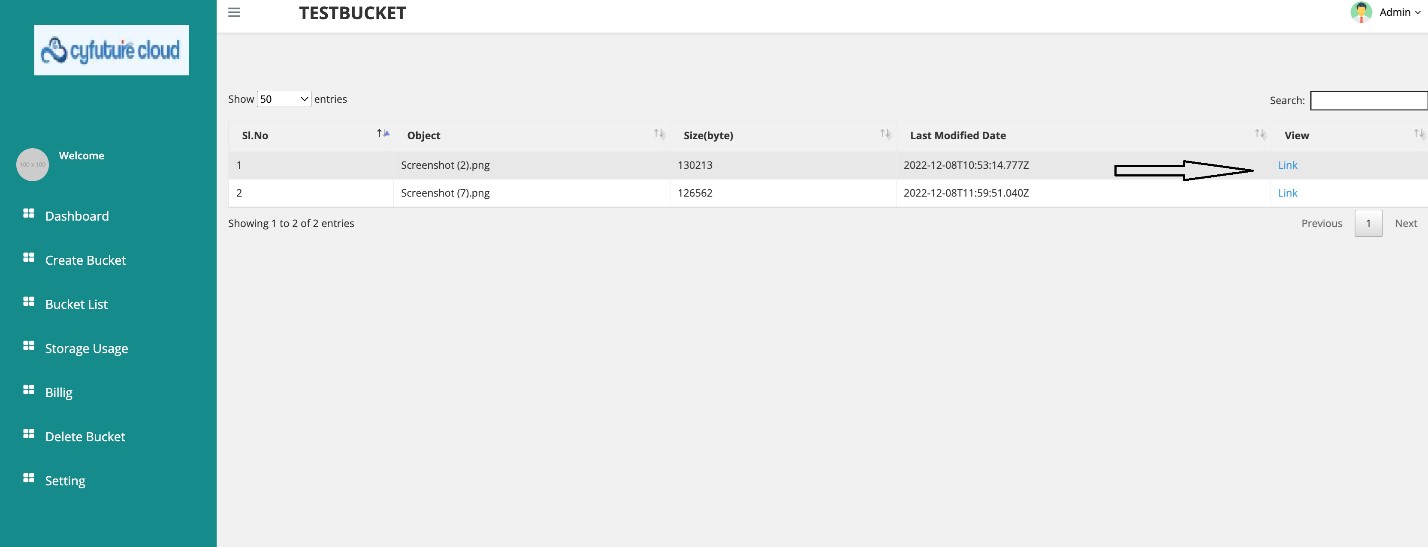Click the Bucket List sidebar icon

[29, 303]
